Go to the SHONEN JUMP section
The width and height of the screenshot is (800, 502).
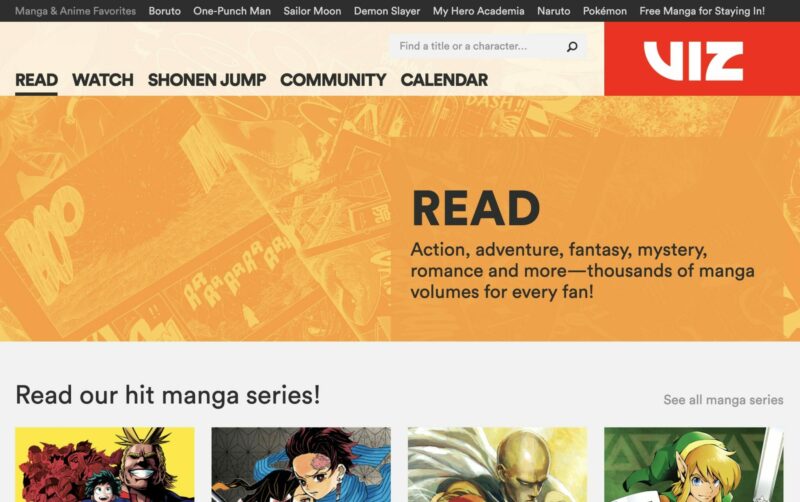click(x=207, y=80)
